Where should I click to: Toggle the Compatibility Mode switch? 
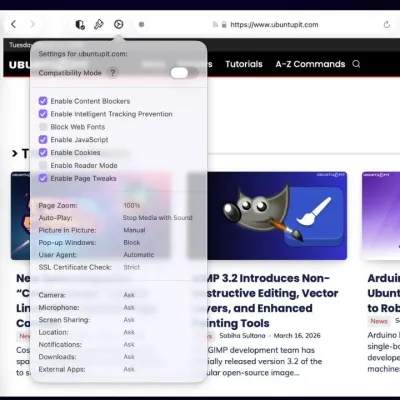[x=184, y=73]
